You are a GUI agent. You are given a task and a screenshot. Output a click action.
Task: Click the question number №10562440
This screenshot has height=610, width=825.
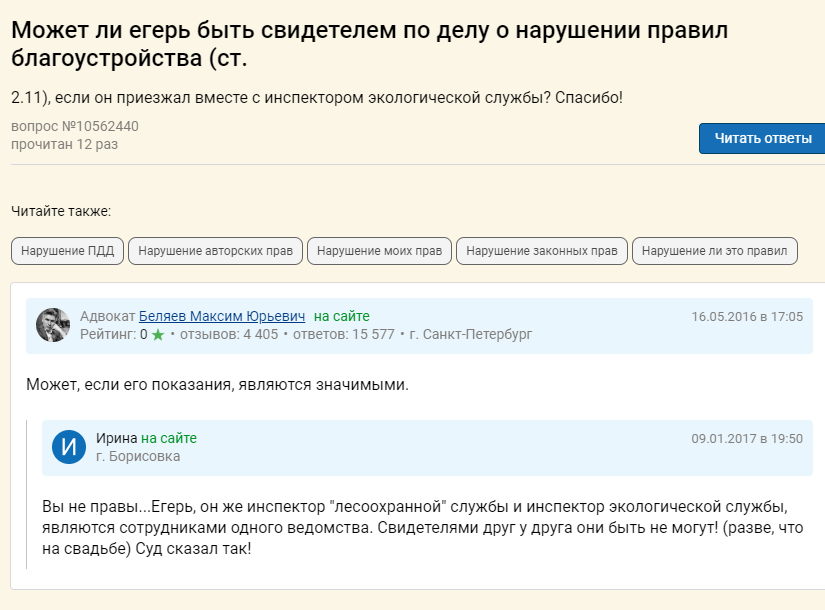(75, 127)
